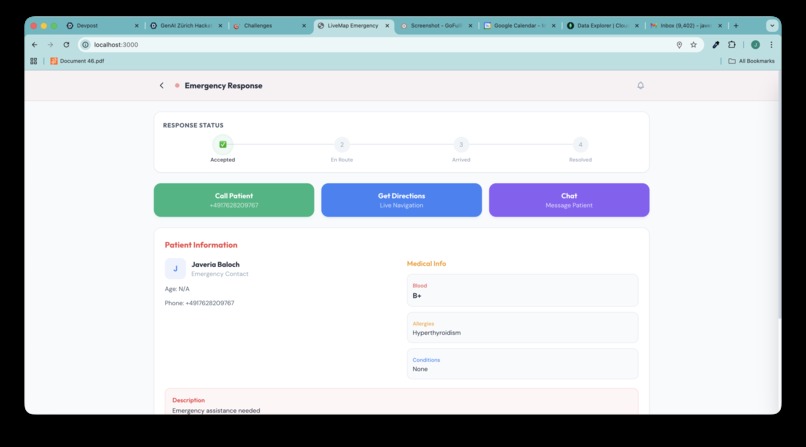Click the Phone +4917628209767 text

[x=199, y=303]
